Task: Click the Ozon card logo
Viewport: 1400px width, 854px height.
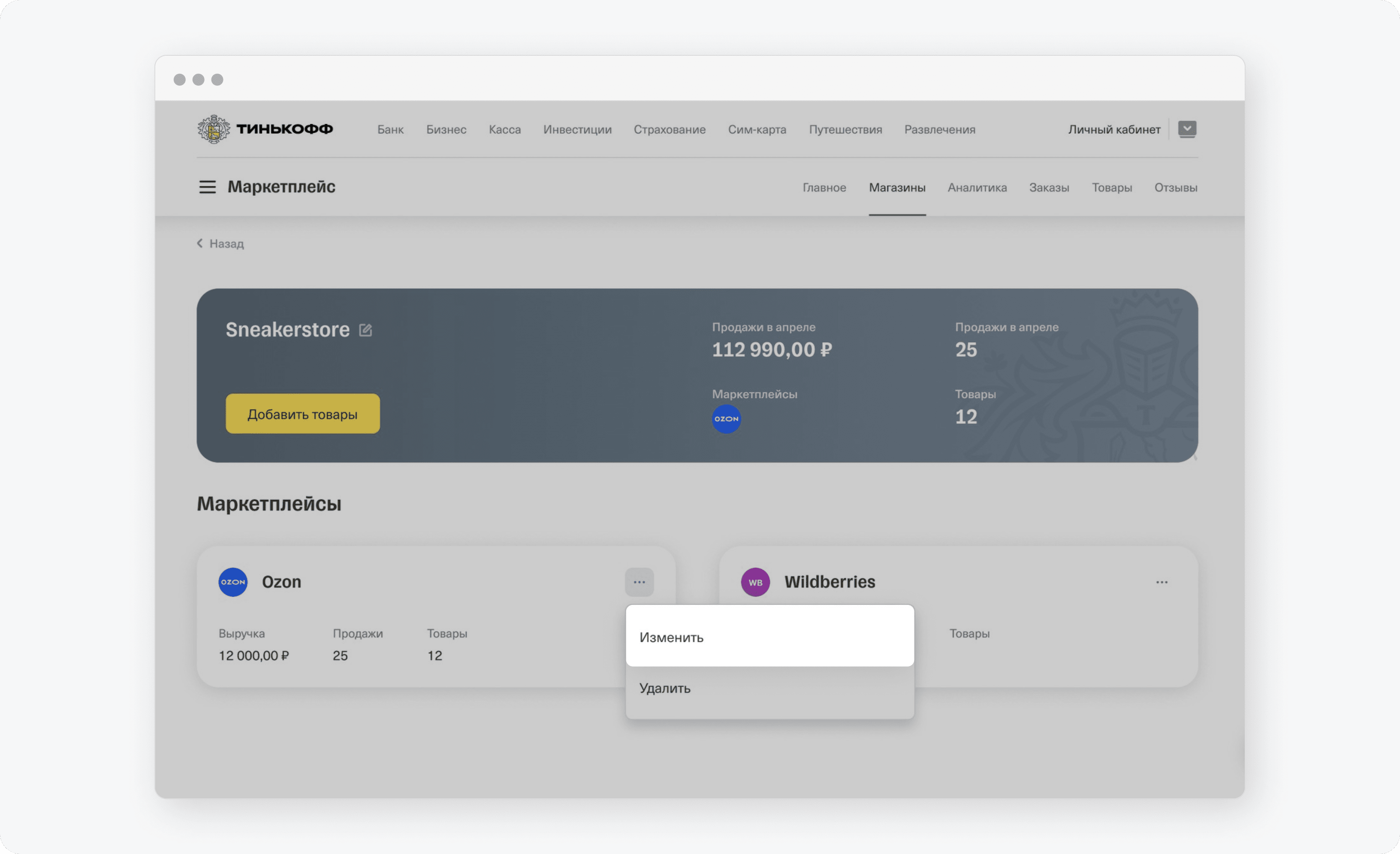Action: point(233,582)
